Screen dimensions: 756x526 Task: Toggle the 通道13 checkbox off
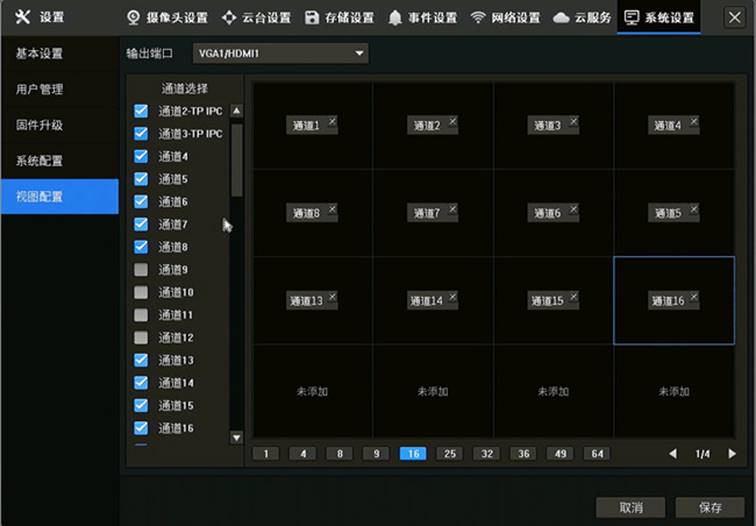[x=141, y=360]
